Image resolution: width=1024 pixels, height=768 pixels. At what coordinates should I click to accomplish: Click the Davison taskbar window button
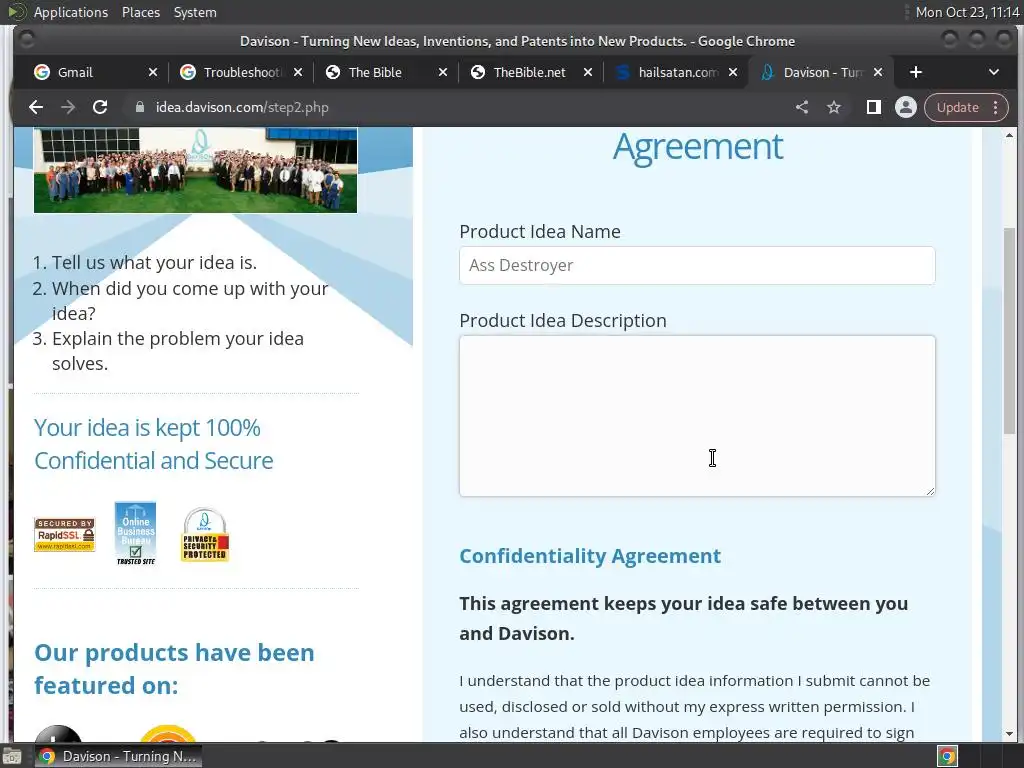pos(118,756)
